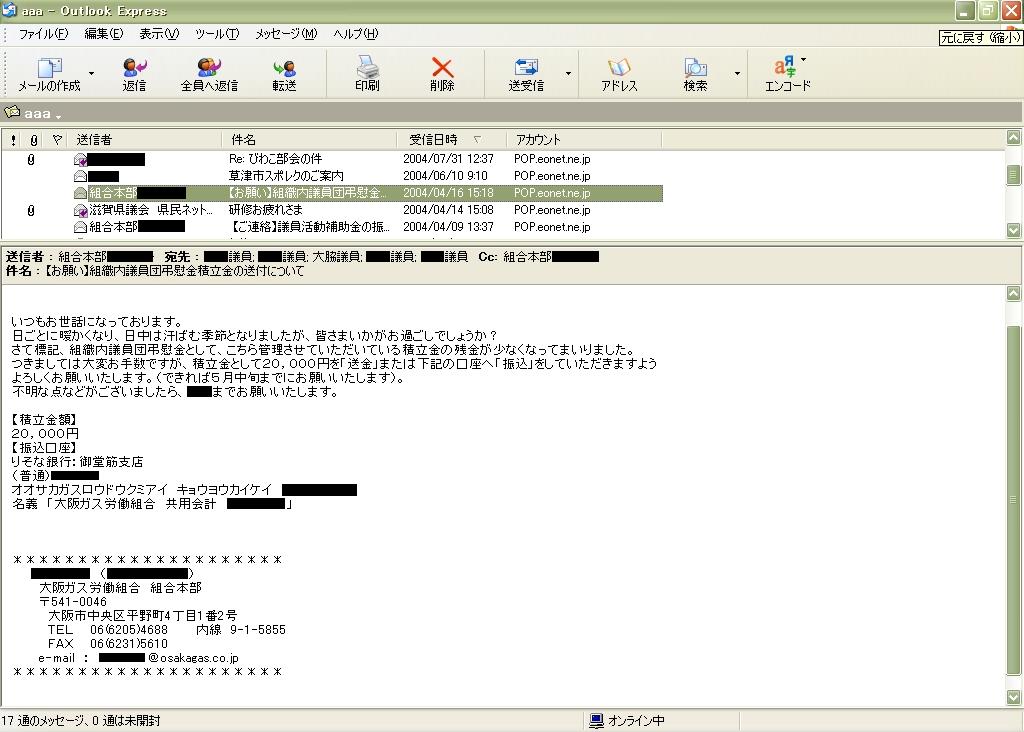Click the message list scrollbar thumb

[x=1013, y=174]
